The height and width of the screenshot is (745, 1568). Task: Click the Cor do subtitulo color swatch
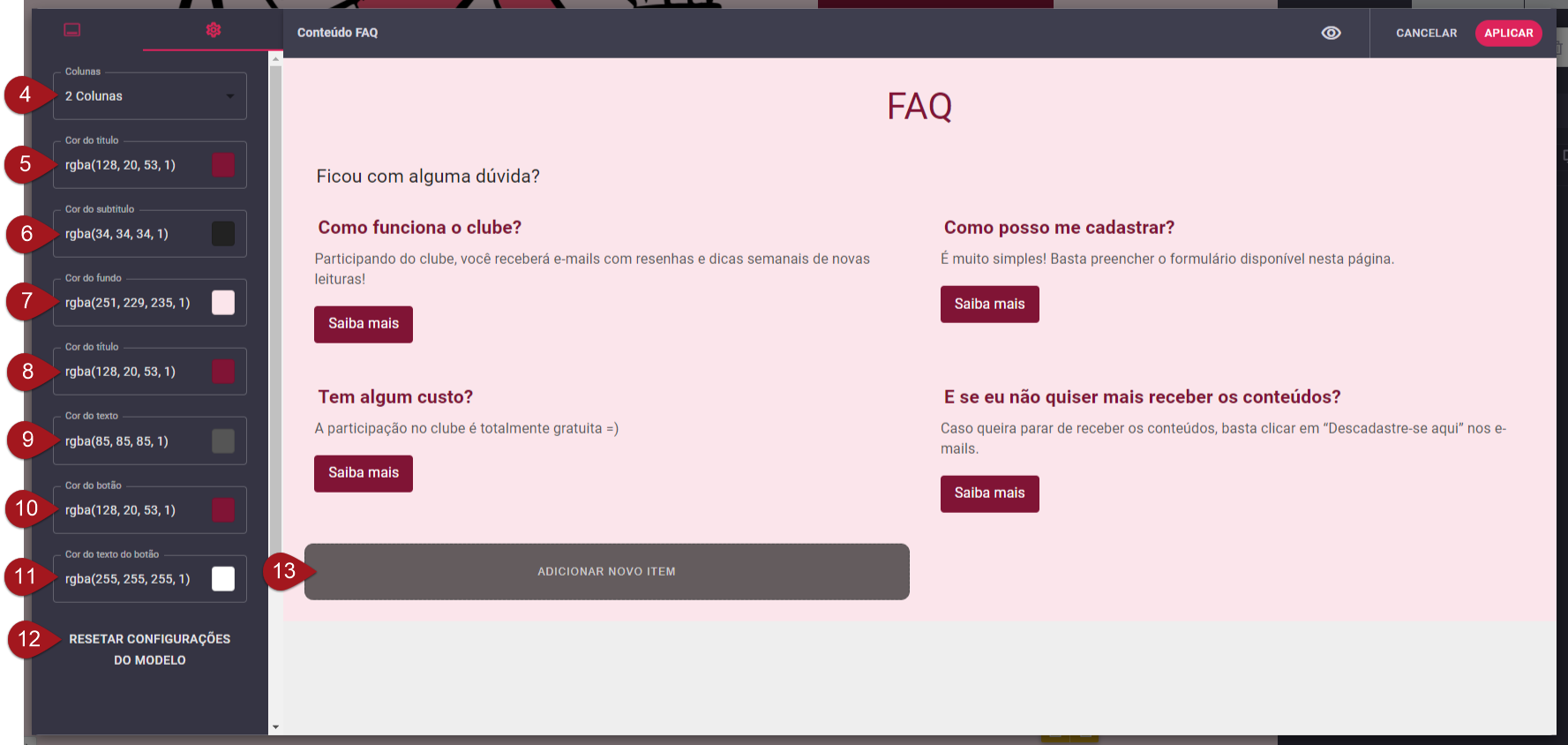tap(223, 234)
